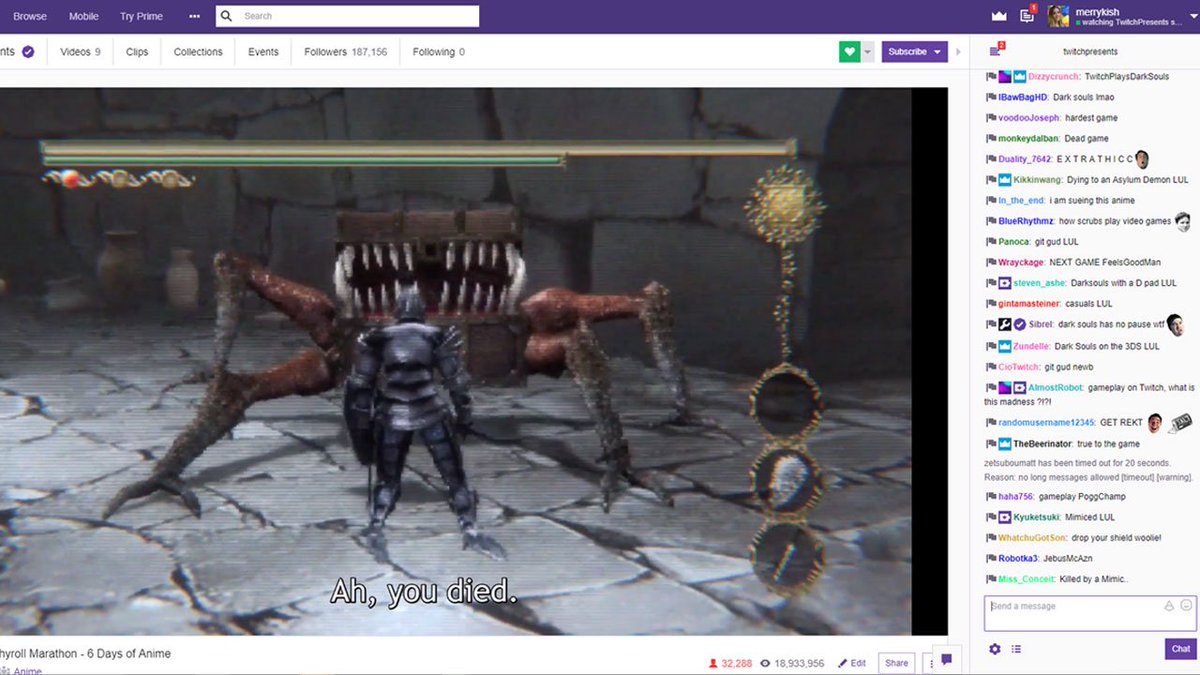Click username Miss_Conceit in chat

pyautogui.click(x=1027, y=580)
